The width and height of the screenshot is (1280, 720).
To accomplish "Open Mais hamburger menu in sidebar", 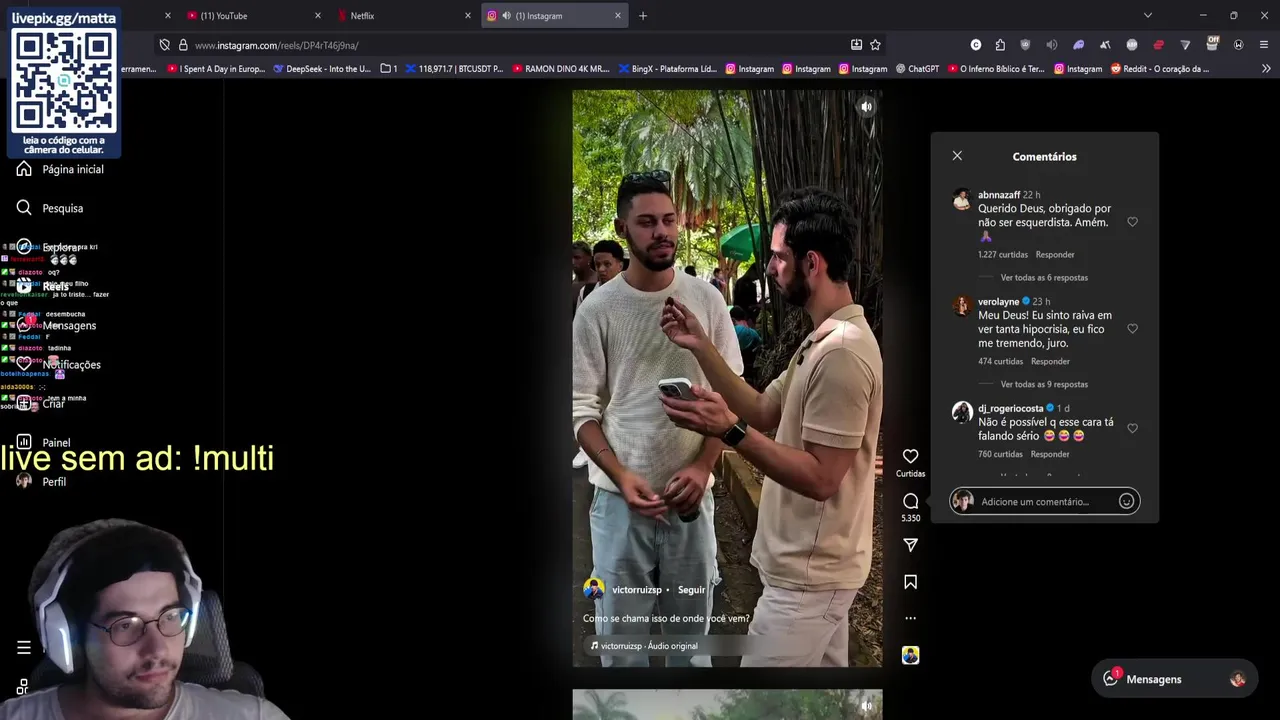I will [x=24, y=648].
